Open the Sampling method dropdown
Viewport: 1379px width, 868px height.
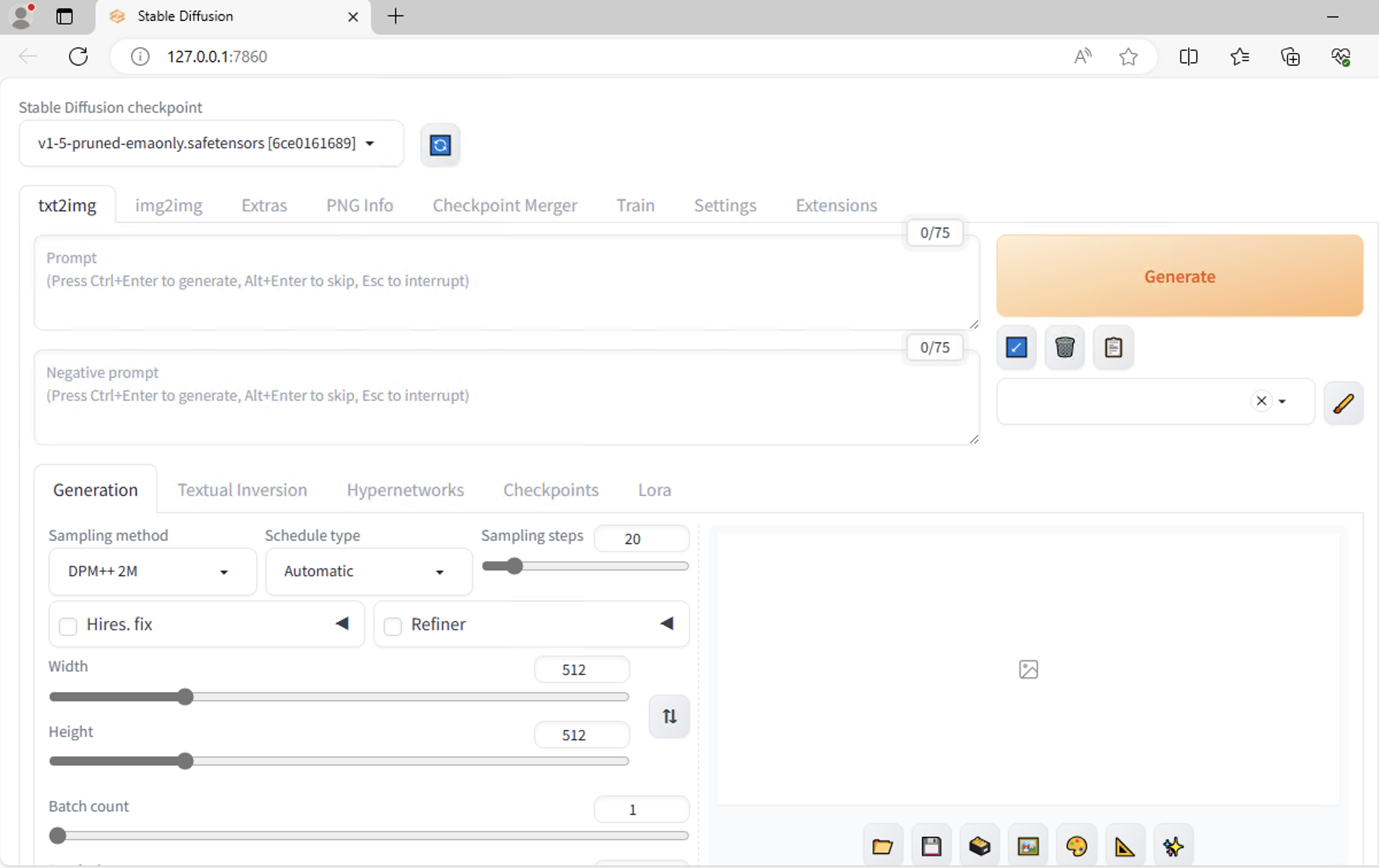point(152,571)
